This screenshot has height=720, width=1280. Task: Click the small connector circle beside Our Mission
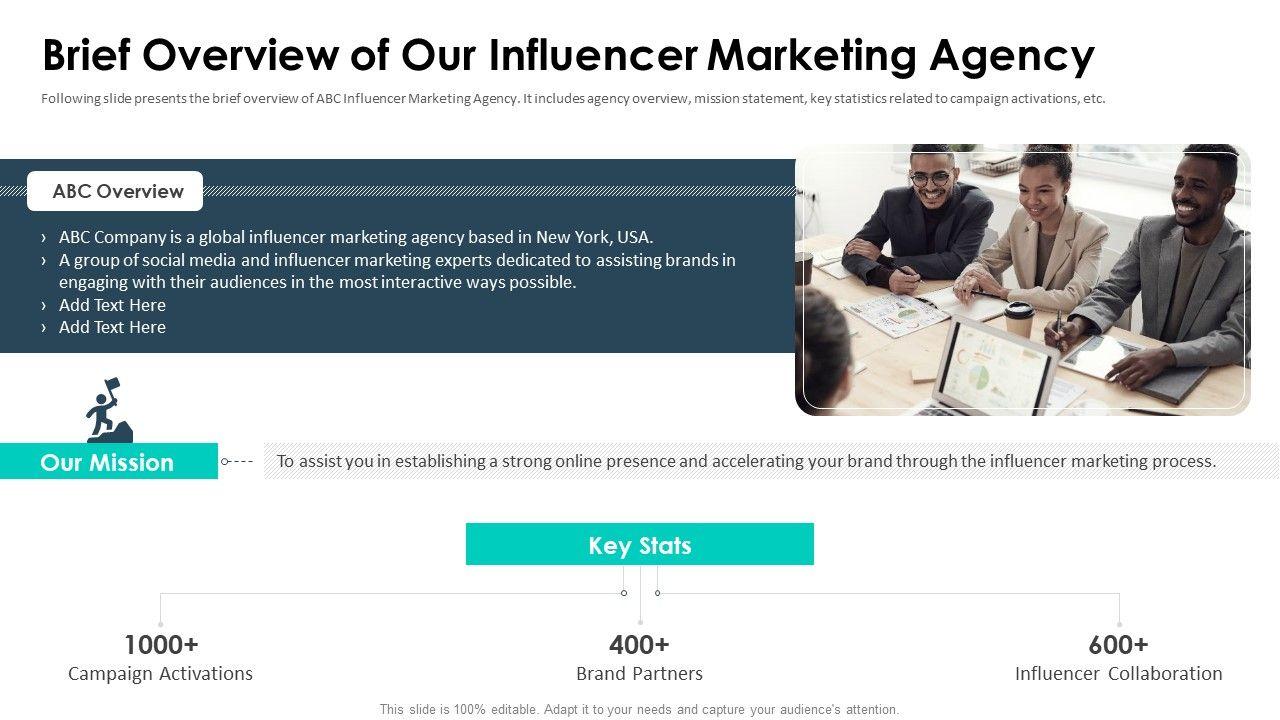click(225, 462)
